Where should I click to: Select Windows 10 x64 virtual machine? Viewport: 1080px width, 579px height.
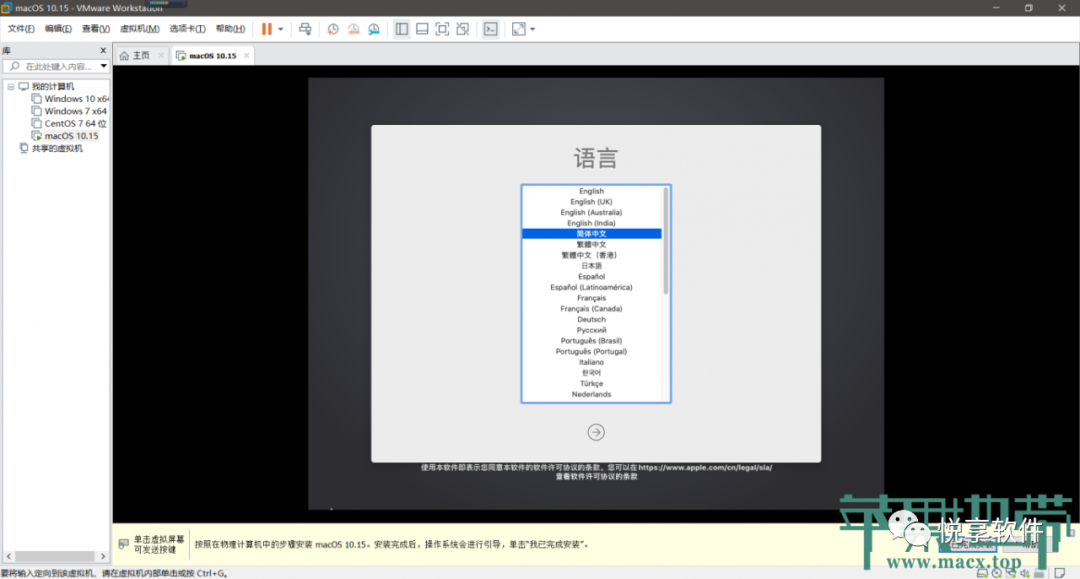pos(76,99)
